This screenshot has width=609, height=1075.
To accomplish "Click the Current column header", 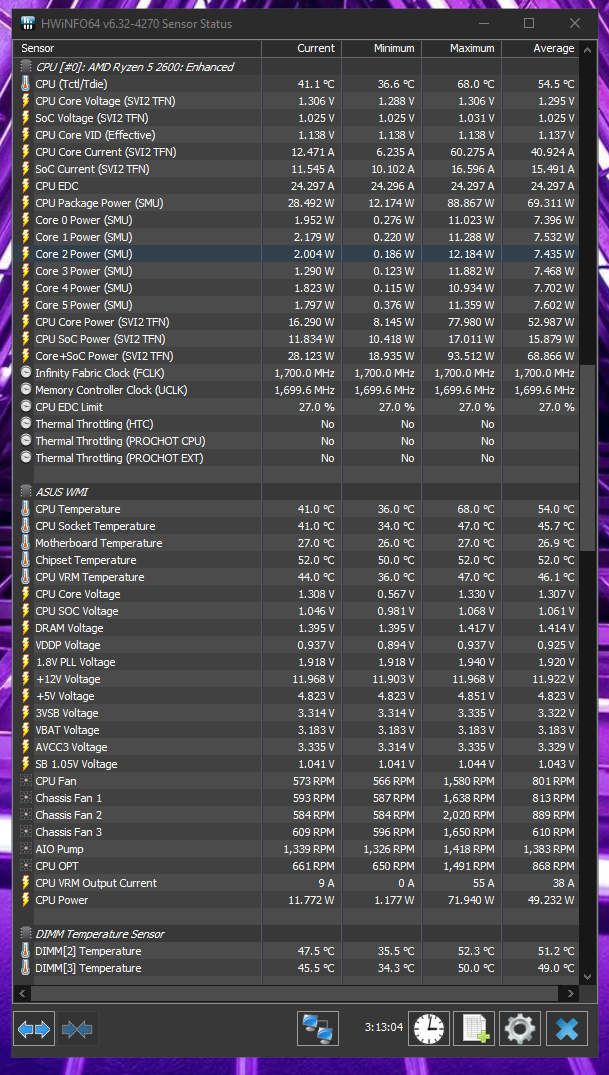I will (x=301, y=49).
